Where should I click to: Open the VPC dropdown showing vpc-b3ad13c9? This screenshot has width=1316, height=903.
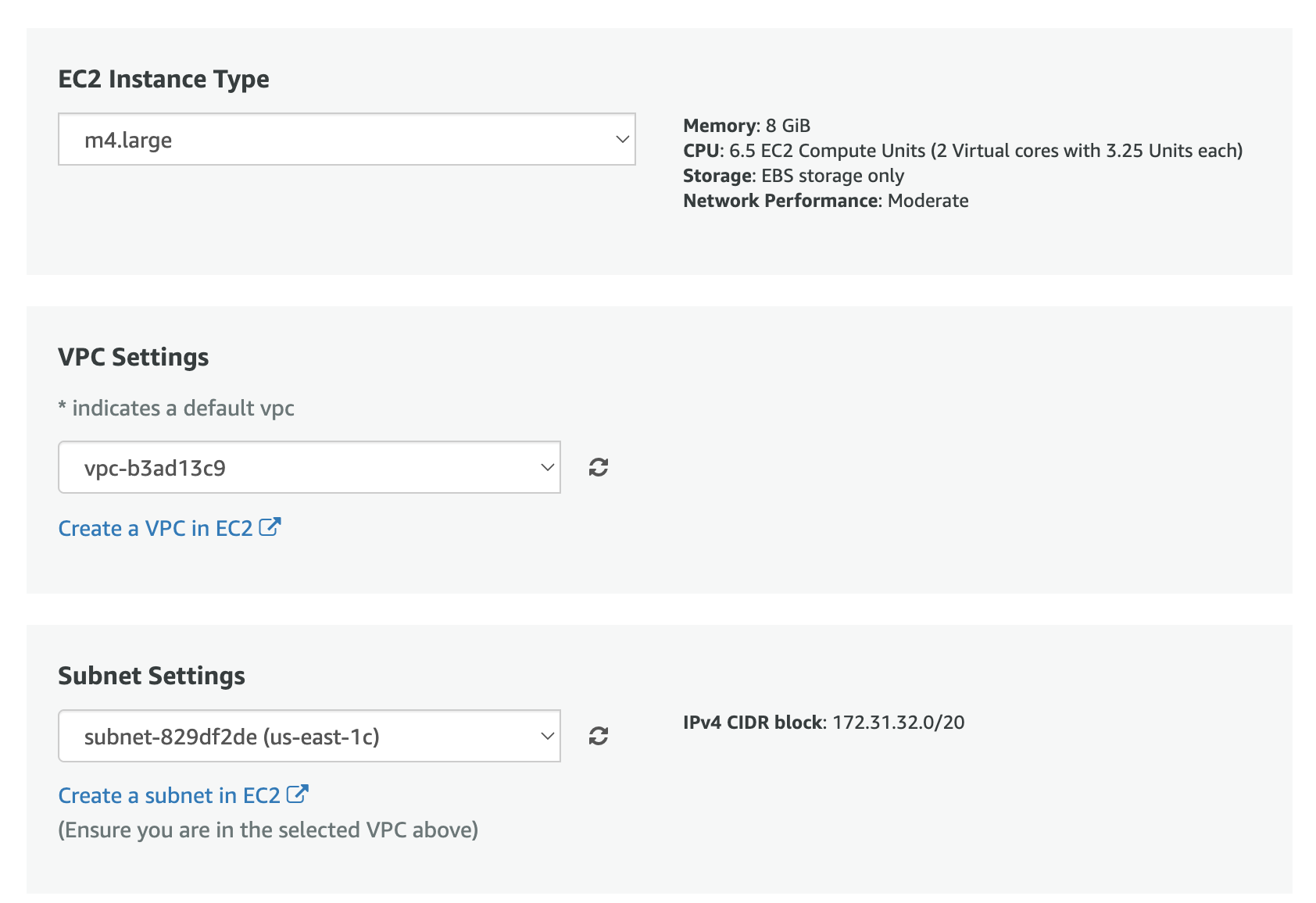309,467
